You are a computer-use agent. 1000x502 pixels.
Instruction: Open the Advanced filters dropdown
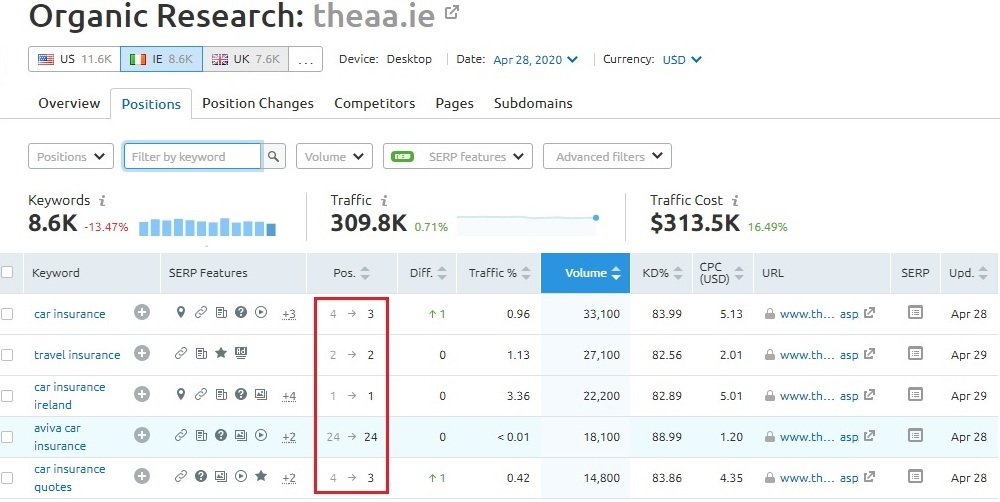pyautogui.click(x=607, y=156)
